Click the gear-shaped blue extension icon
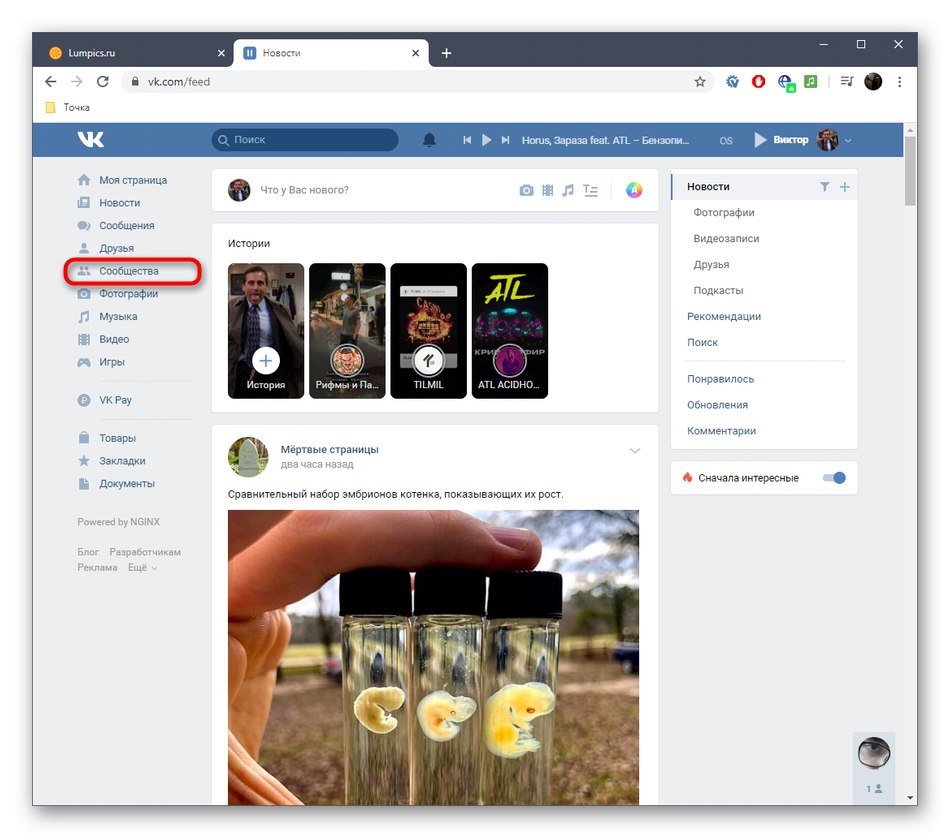 pyautogui.click(x=732, y=81)
